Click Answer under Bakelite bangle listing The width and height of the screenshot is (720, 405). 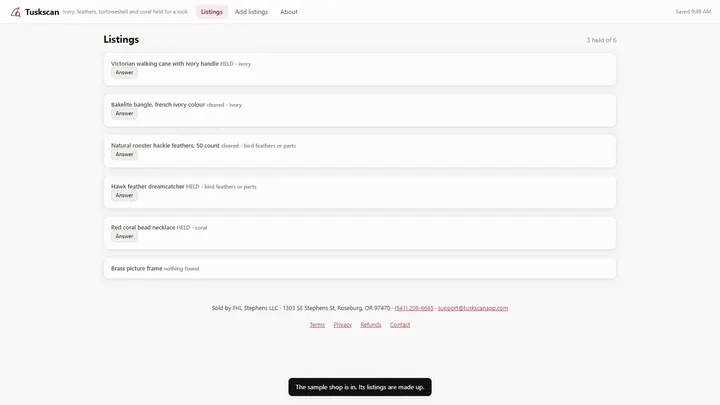124,113
